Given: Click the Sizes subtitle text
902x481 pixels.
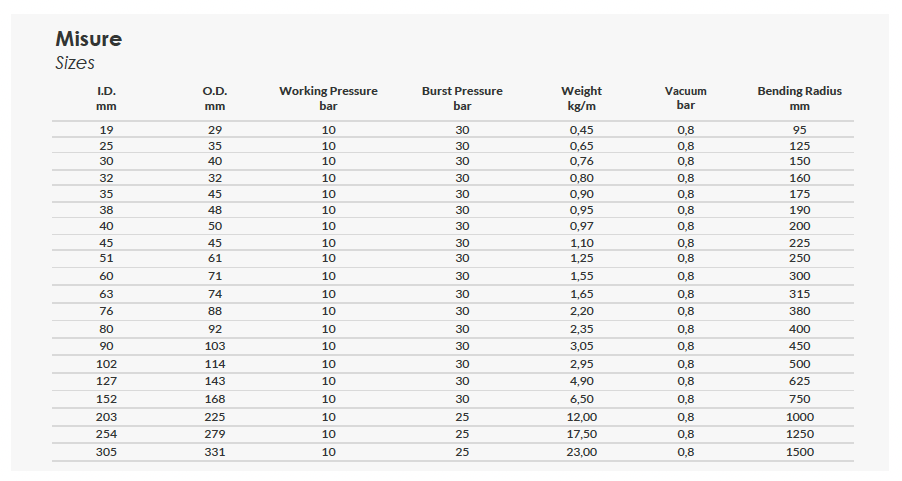Looking at the screenshot, I should click(x=75, y=63).
